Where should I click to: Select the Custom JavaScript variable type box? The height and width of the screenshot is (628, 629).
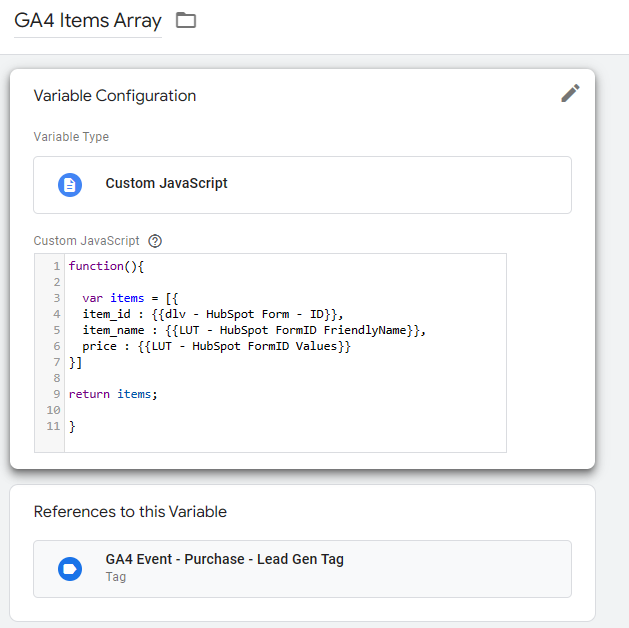point(302,185)
